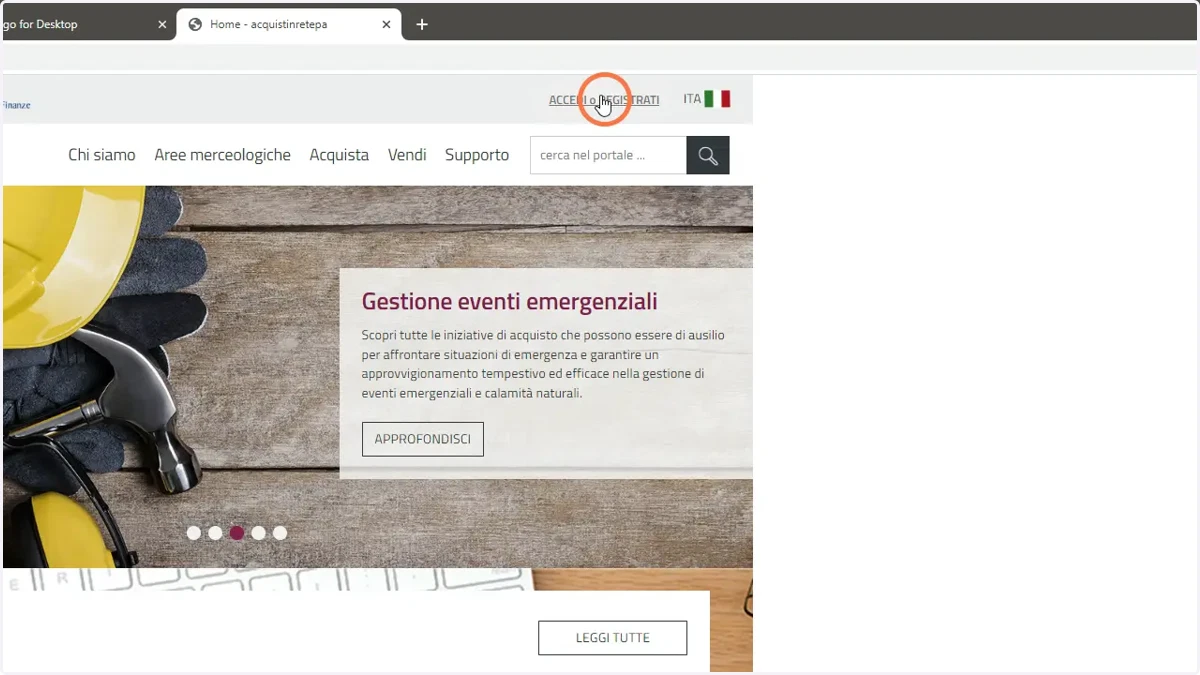Click the 'APPROFONDISCI' button
Image resolution: width=1200 pixels, height=675 pixels.
(423, 439)
